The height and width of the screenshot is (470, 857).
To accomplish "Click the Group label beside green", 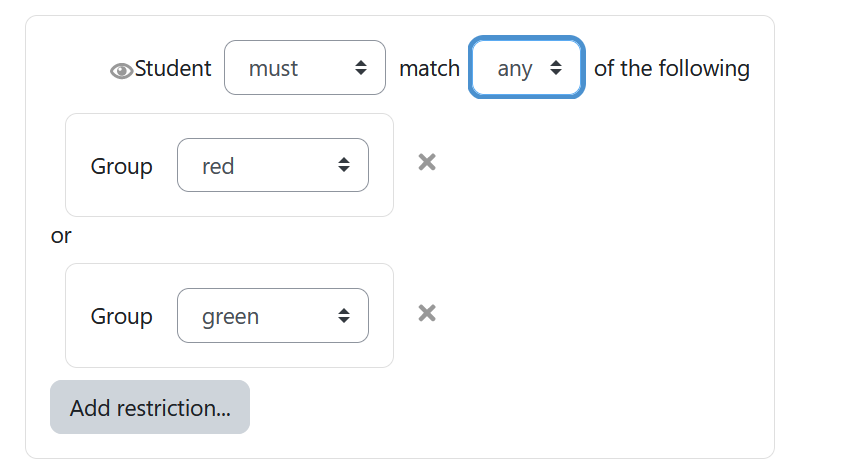I will pos(121,316).
